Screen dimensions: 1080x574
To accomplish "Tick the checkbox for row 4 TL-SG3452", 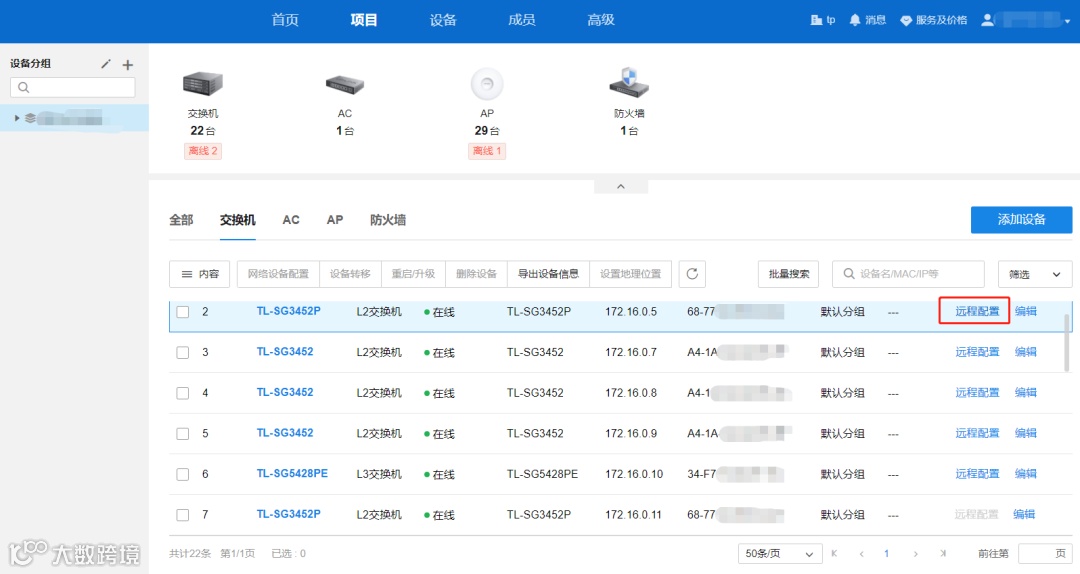I will click(x=183, y=393).
